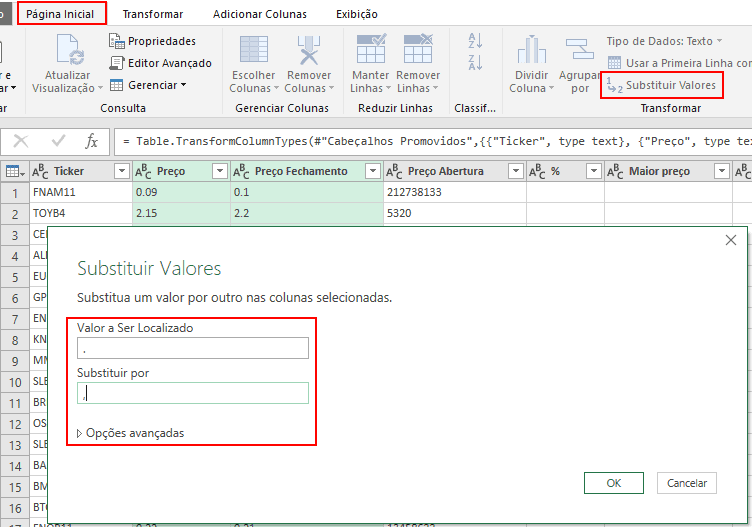
Task: Select cell FNAM11 in Ticker column
Action: coord(81,192)
